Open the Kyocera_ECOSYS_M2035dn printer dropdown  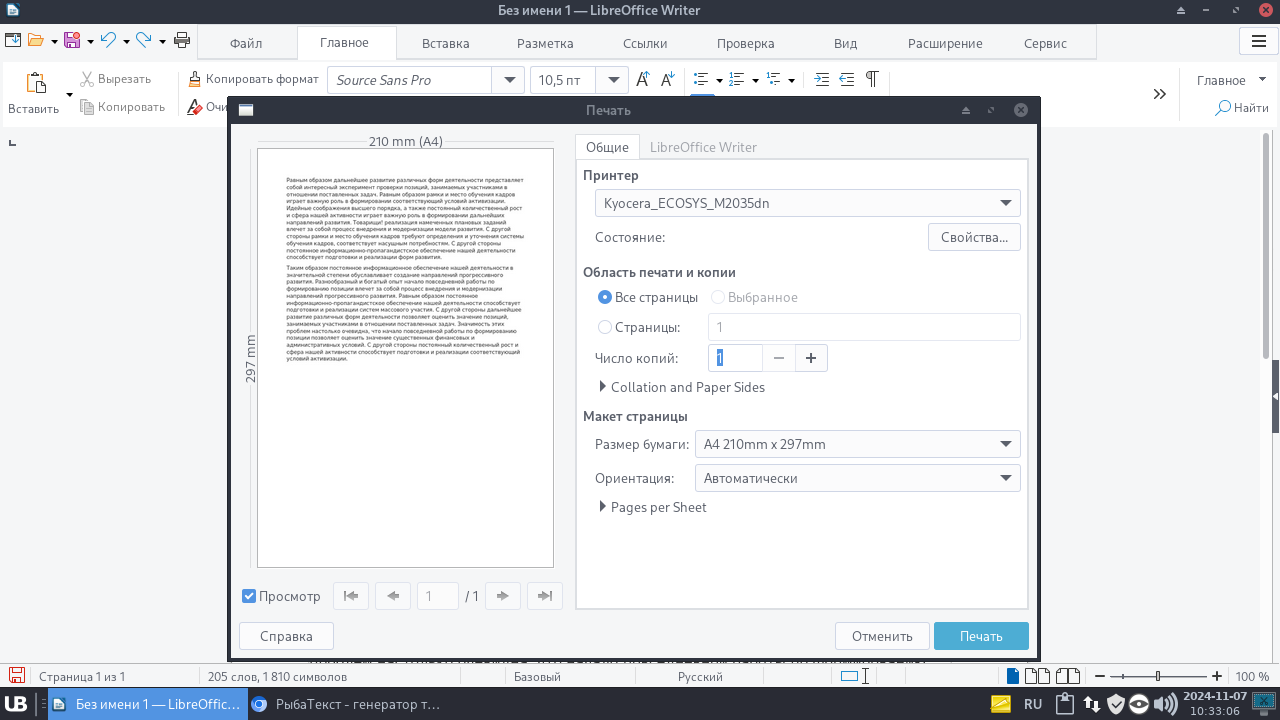807,203
